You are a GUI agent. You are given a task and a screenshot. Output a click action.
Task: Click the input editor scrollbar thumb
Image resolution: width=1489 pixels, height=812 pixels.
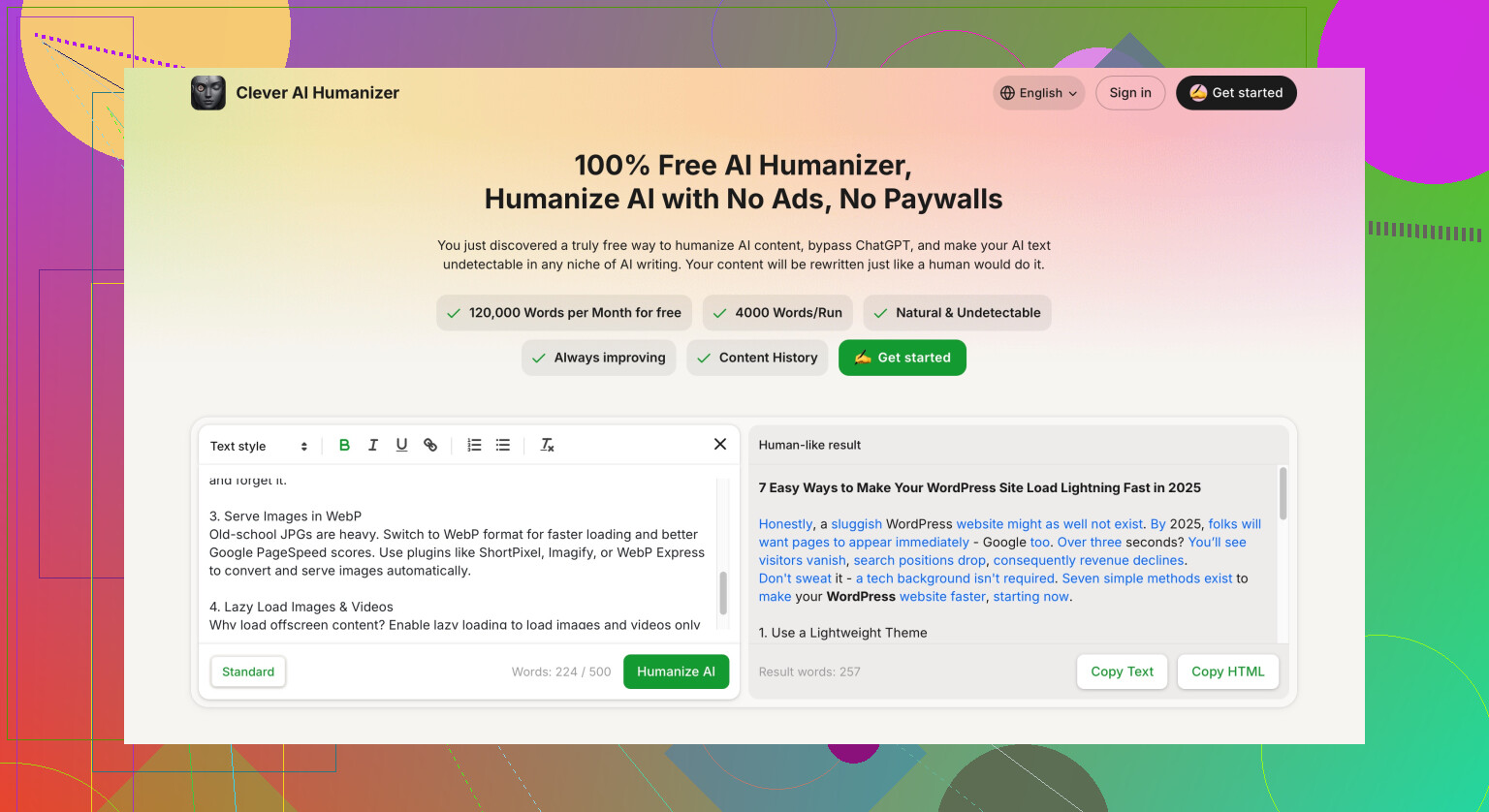pyautogui.click(x=723, y=593)
